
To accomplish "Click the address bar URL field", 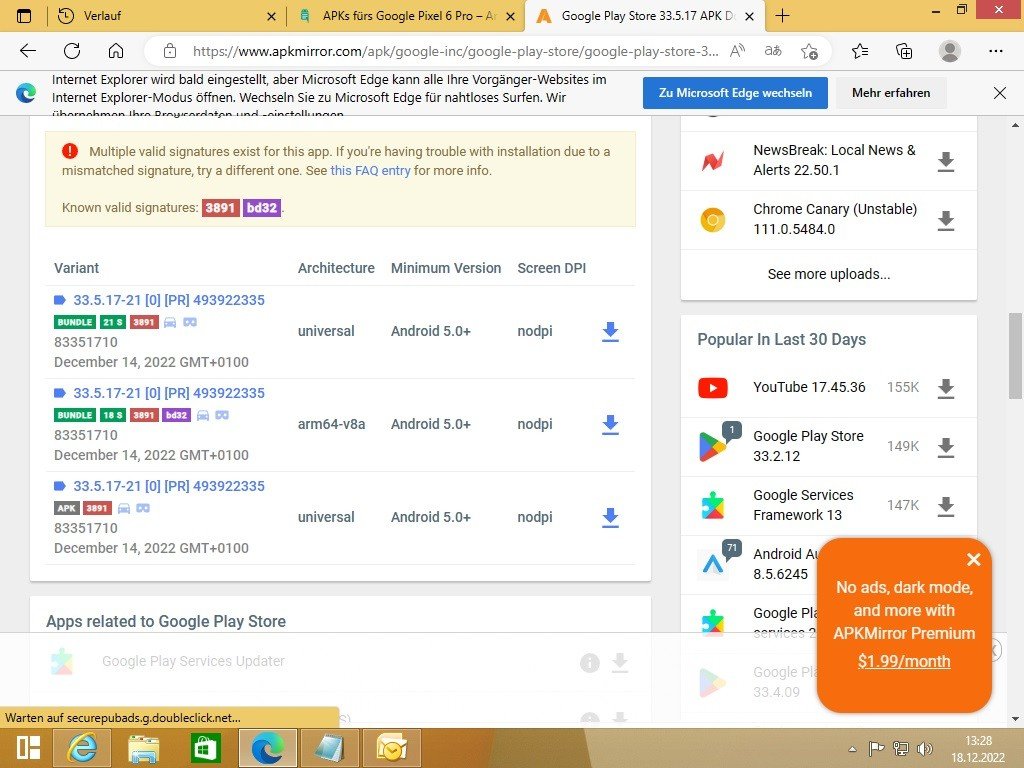I will click(x=455, y=51).
